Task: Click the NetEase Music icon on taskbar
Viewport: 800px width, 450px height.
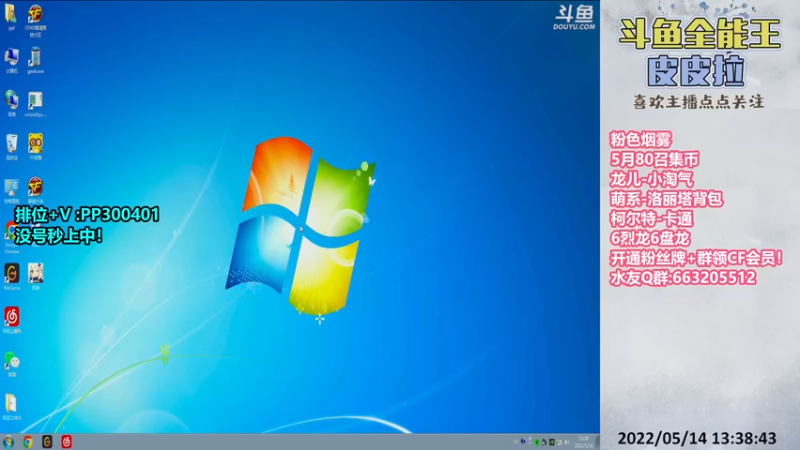Action: coord(66,442)
